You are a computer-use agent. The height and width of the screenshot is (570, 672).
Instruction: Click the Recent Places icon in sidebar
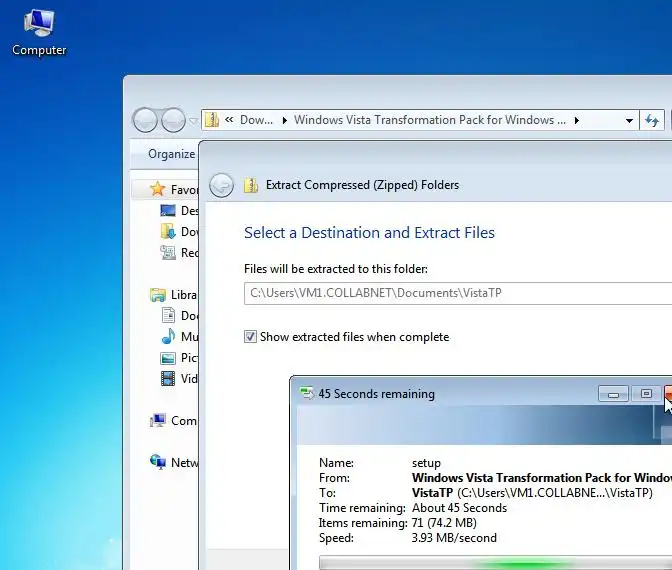point(168,252)
